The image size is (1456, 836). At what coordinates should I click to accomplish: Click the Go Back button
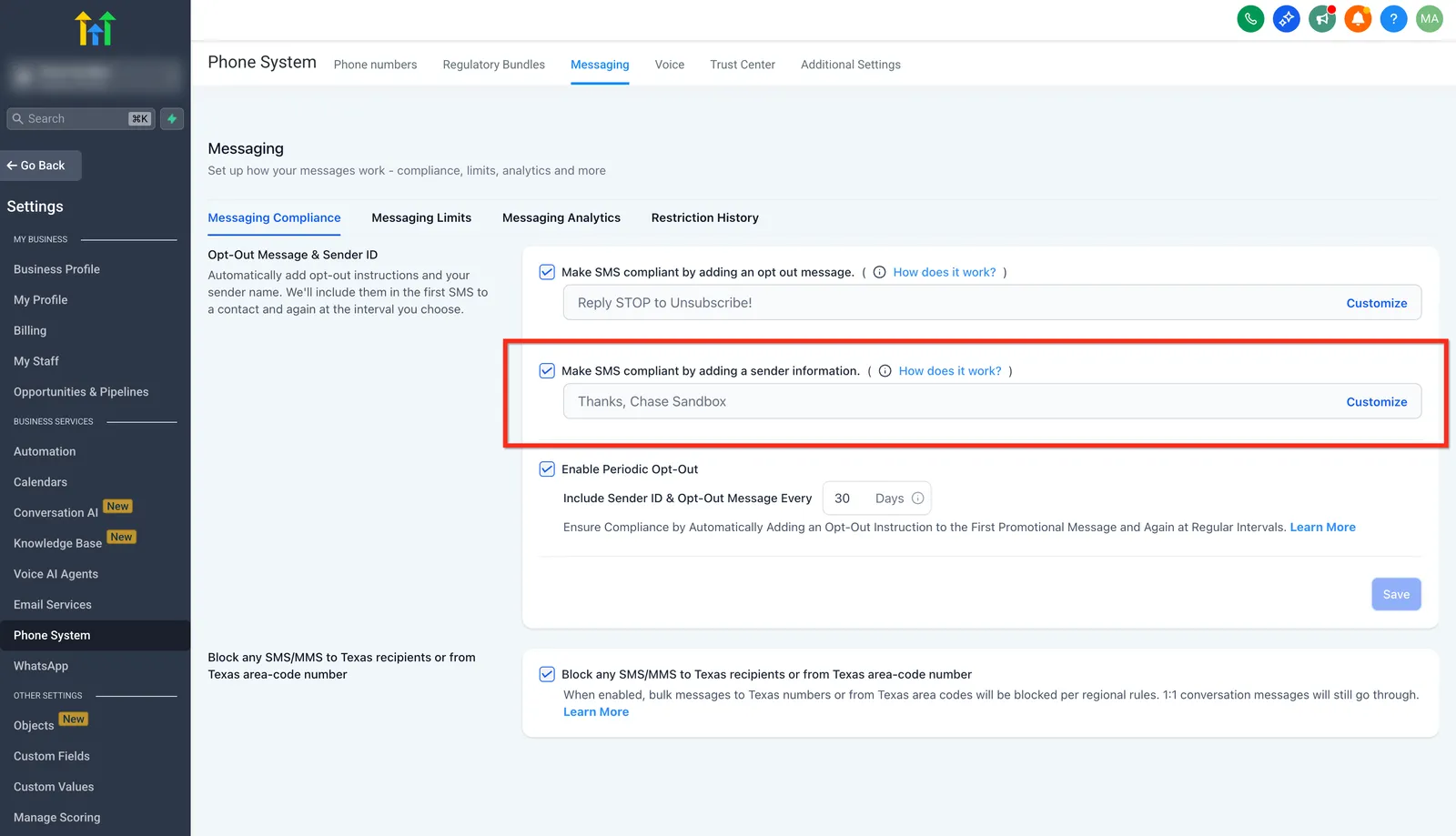(42, 166)
